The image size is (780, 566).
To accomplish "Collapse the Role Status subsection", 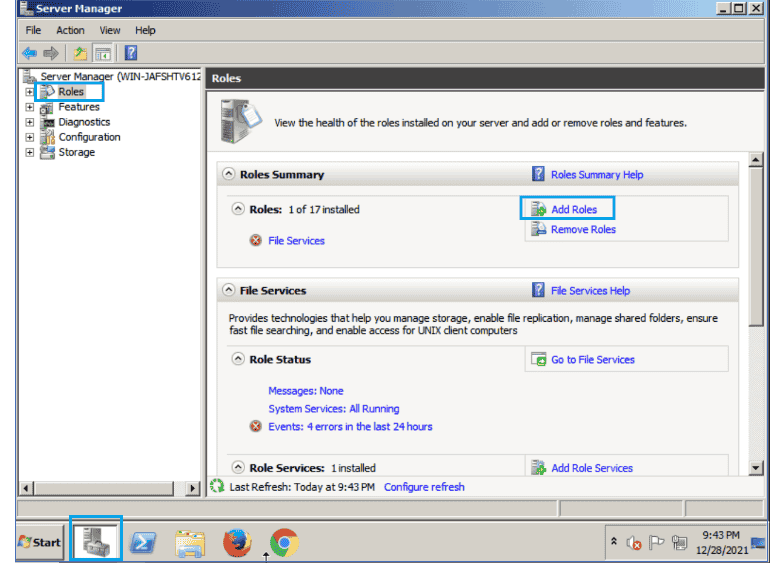I will coord(238,359).
